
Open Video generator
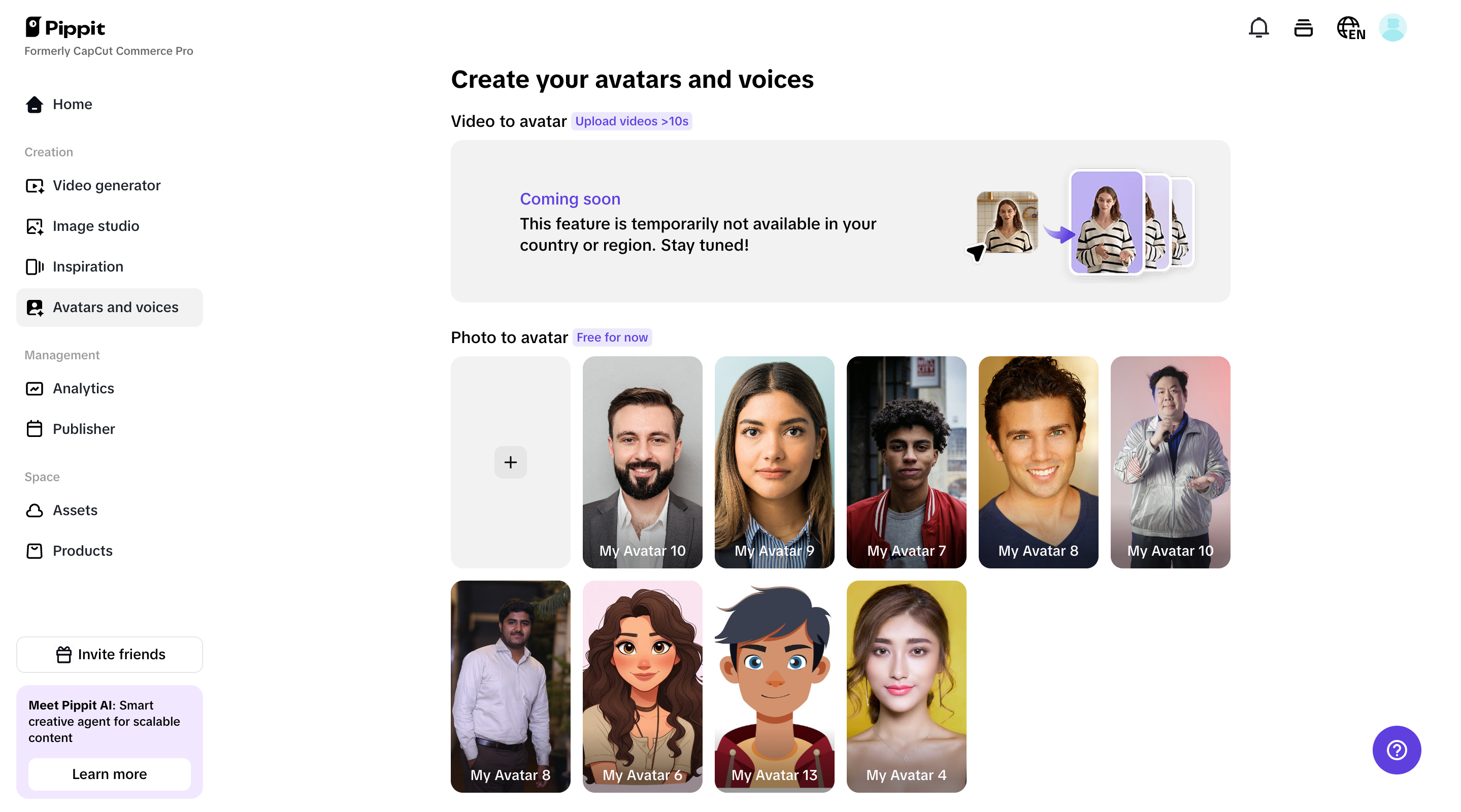point(106,185)
